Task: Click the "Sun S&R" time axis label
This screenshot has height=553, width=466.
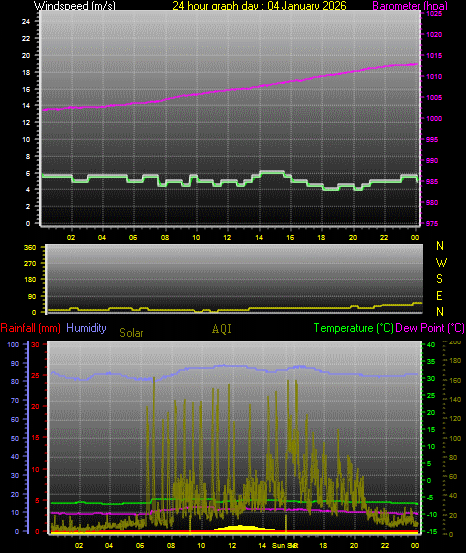Action: (x=285, y=546)
